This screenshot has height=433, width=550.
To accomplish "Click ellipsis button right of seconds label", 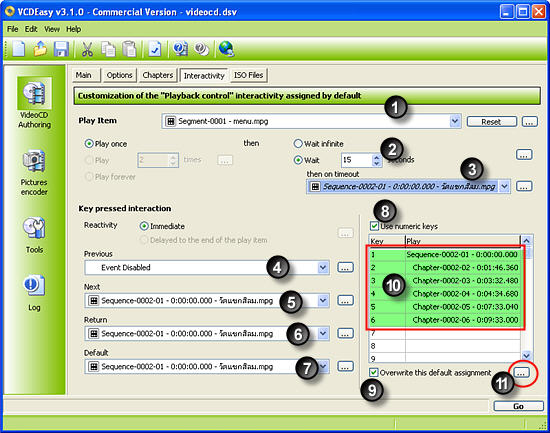I will [x=524, y=154].
